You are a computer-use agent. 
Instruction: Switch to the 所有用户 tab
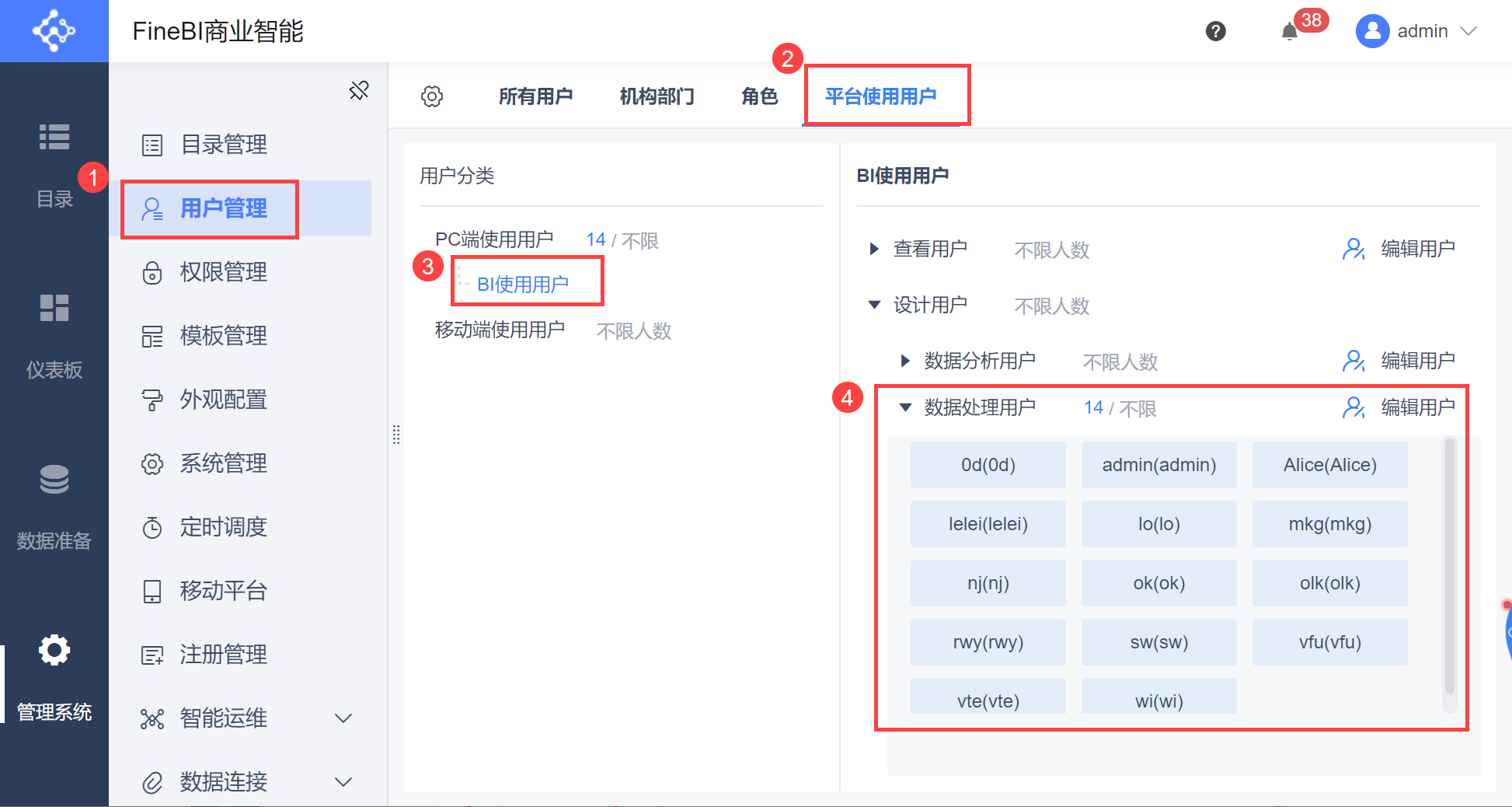pos(535,96)
